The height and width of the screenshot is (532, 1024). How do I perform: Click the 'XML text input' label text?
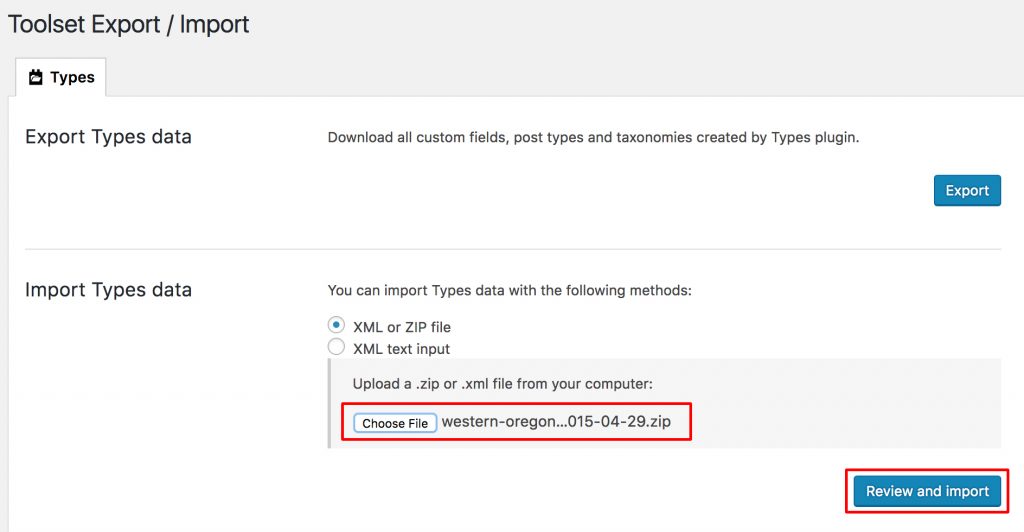(x=401, y=349)
